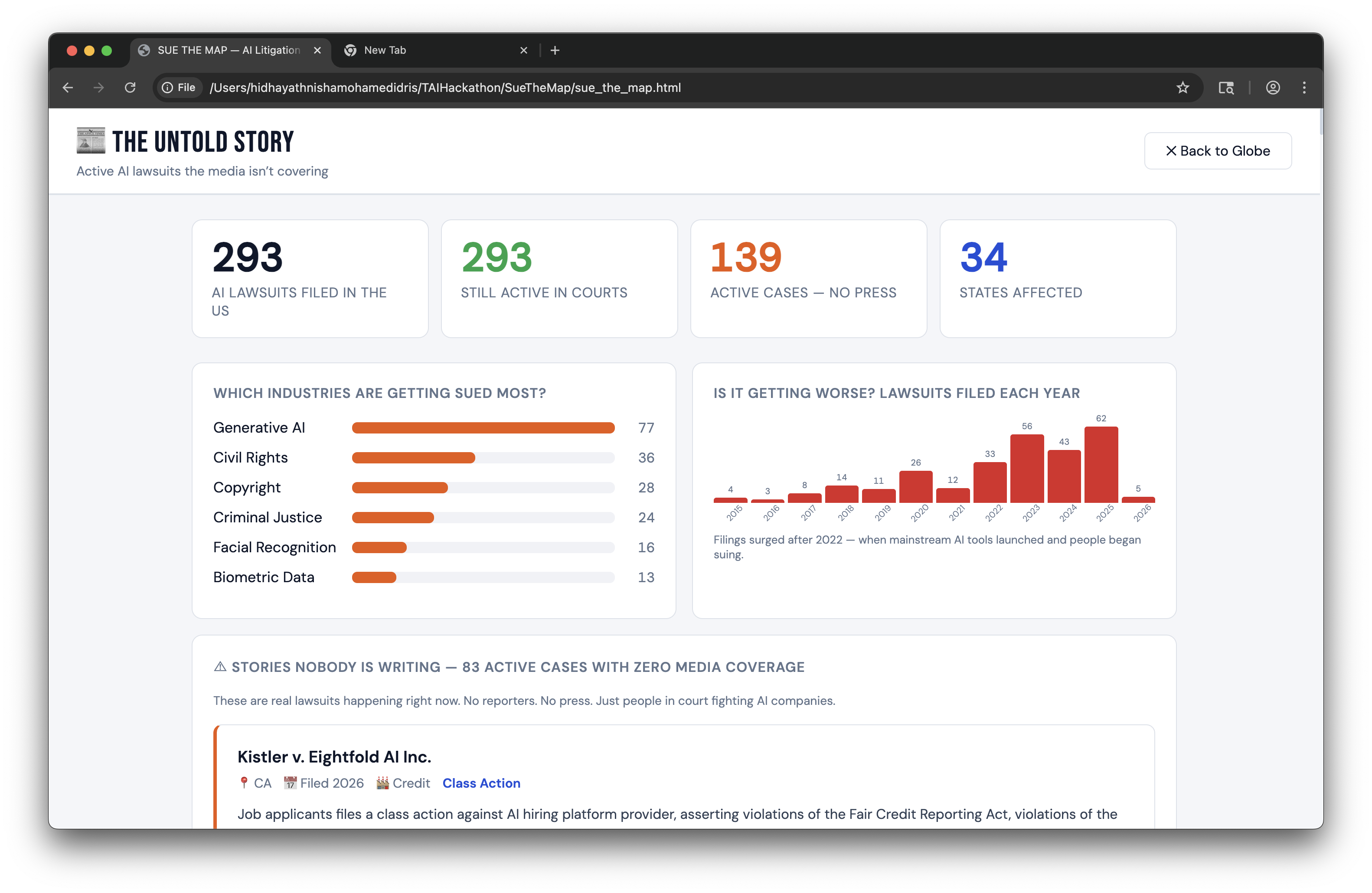
Task: Click the Kistler v. Eightfold AI case title
Action: (334, 756)
